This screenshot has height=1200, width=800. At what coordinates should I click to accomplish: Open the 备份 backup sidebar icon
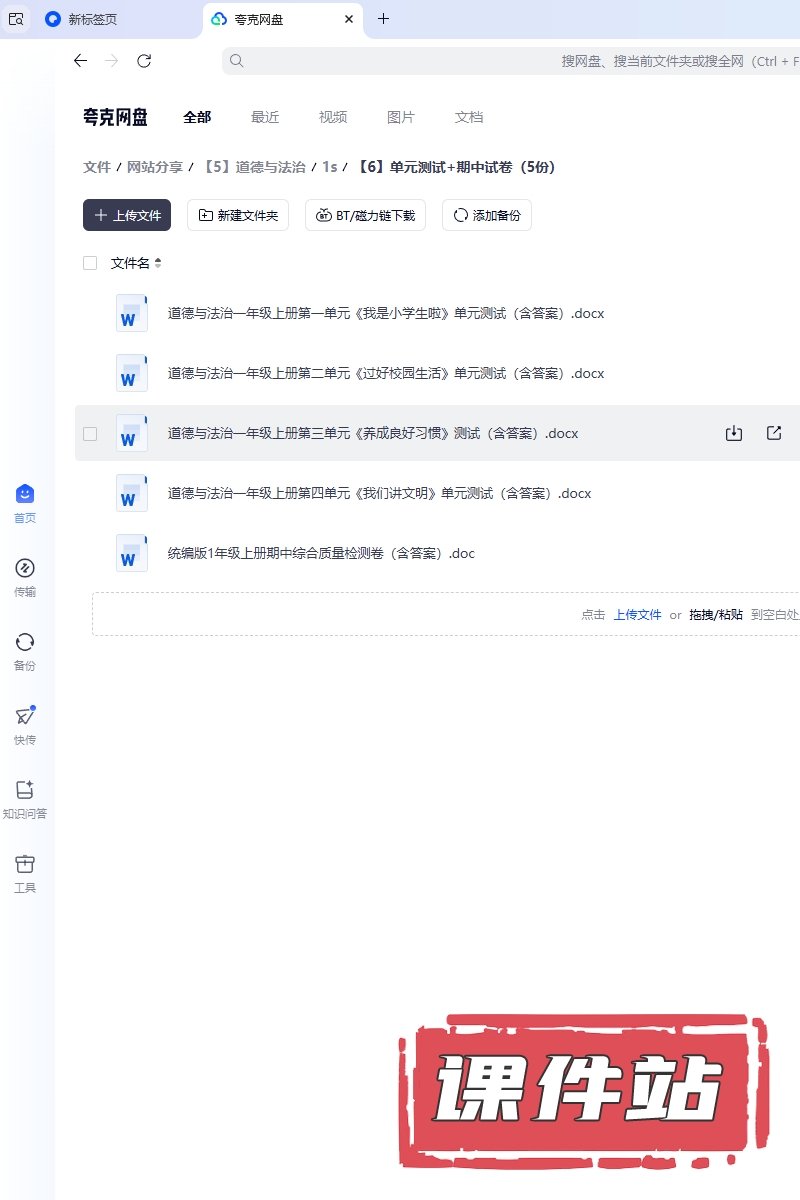tap(25, 642)
